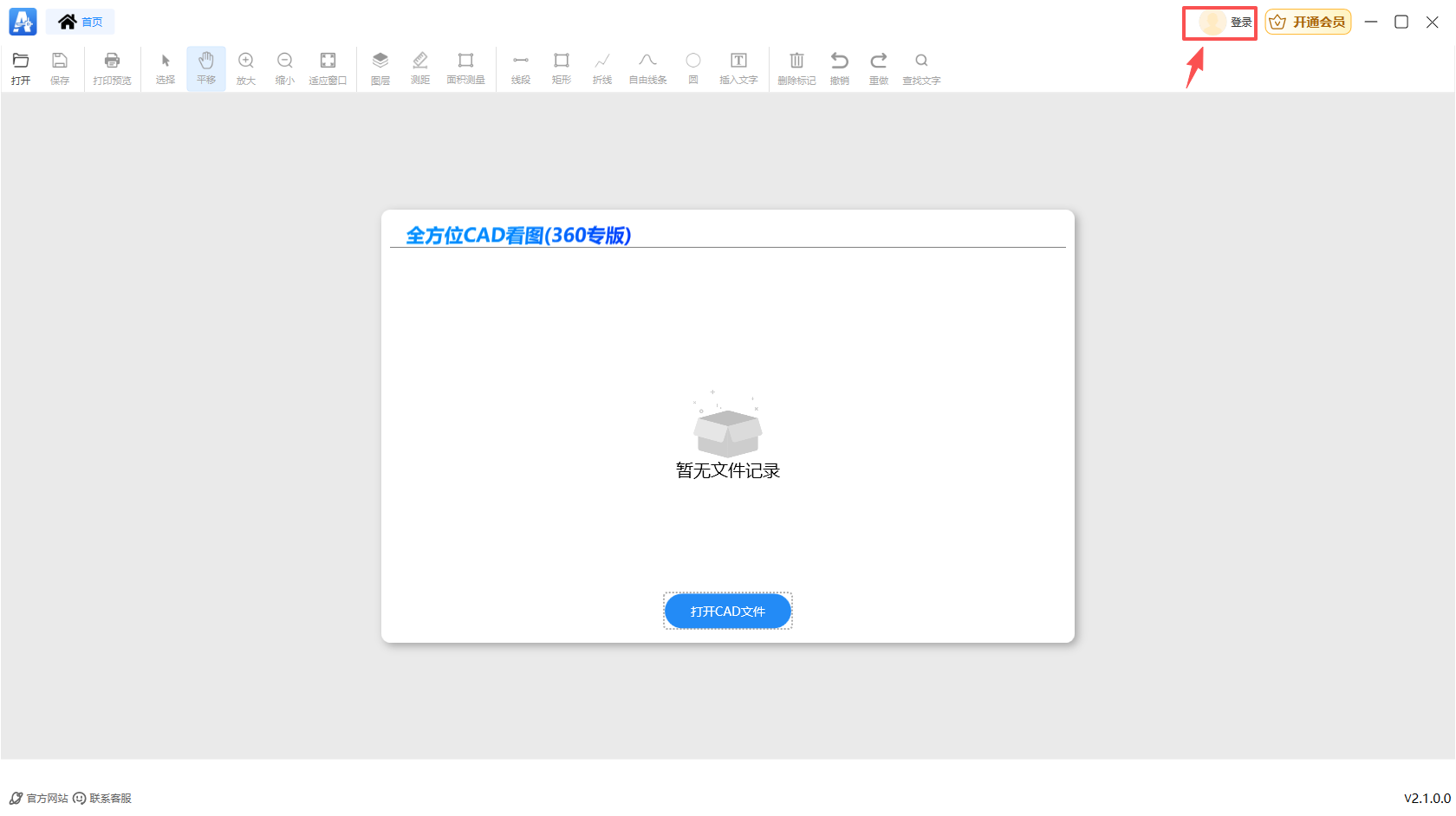
Task: Select the 平移 pan tool
Action: pos(205,68)
